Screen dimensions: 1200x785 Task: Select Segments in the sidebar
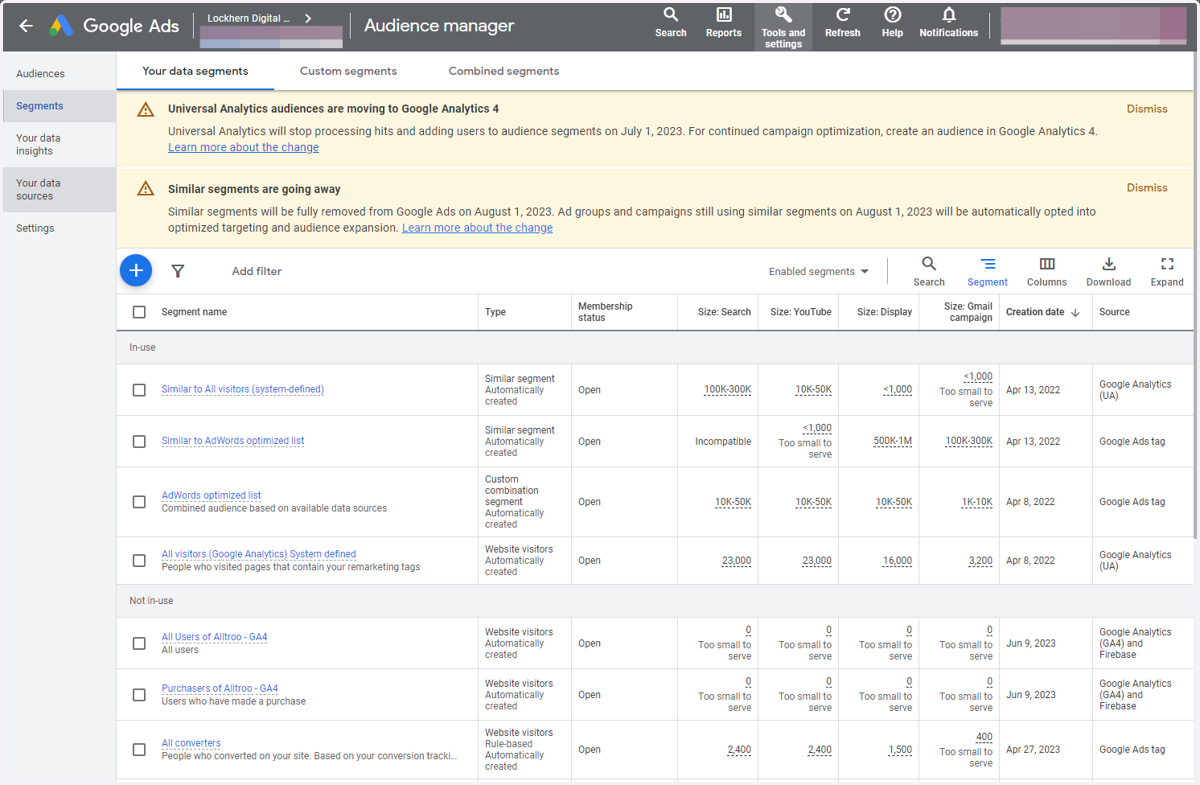(x=58, y=106)
